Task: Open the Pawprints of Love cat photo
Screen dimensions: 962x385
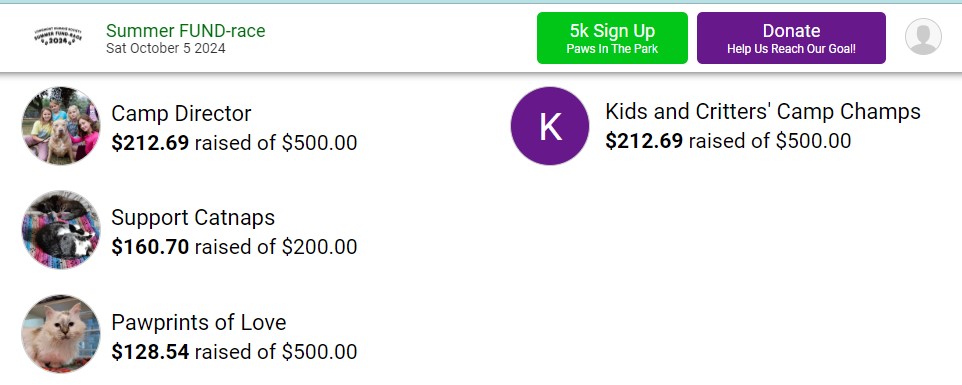Action: (x=61, y=334)
